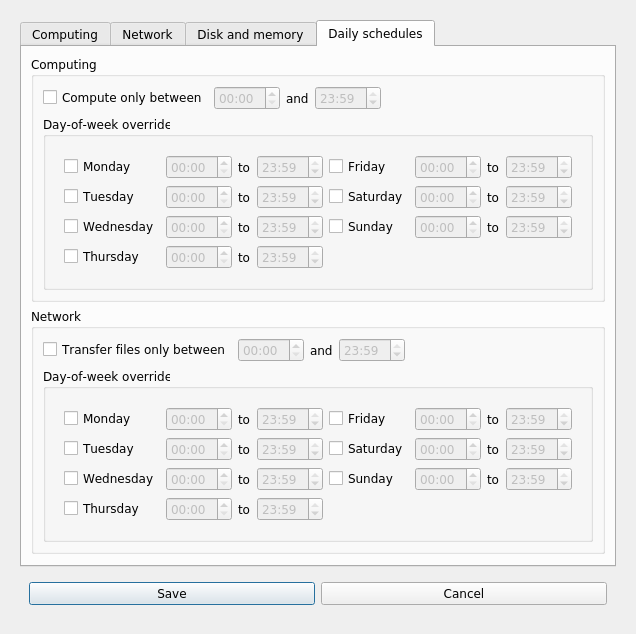Click the Save button
This screenshot has width=636, height=634.
pyautogui.click(x=172, y=594)
